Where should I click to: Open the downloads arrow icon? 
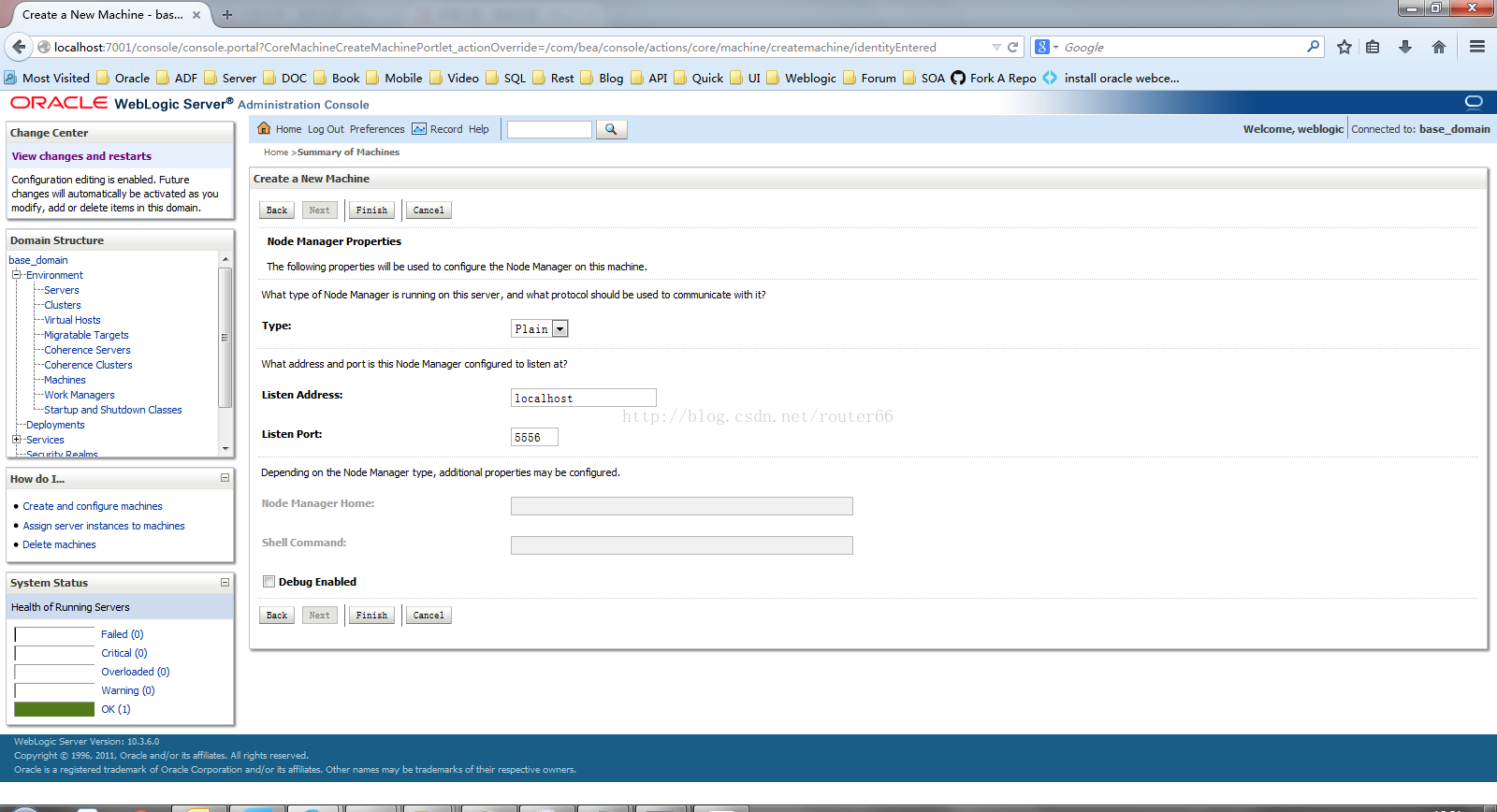point(1404,47)
